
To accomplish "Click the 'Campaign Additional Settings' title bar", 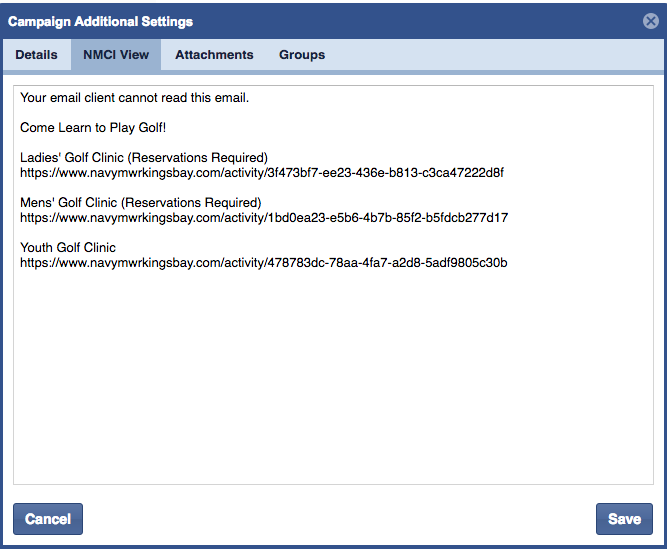I will (101, 21).
